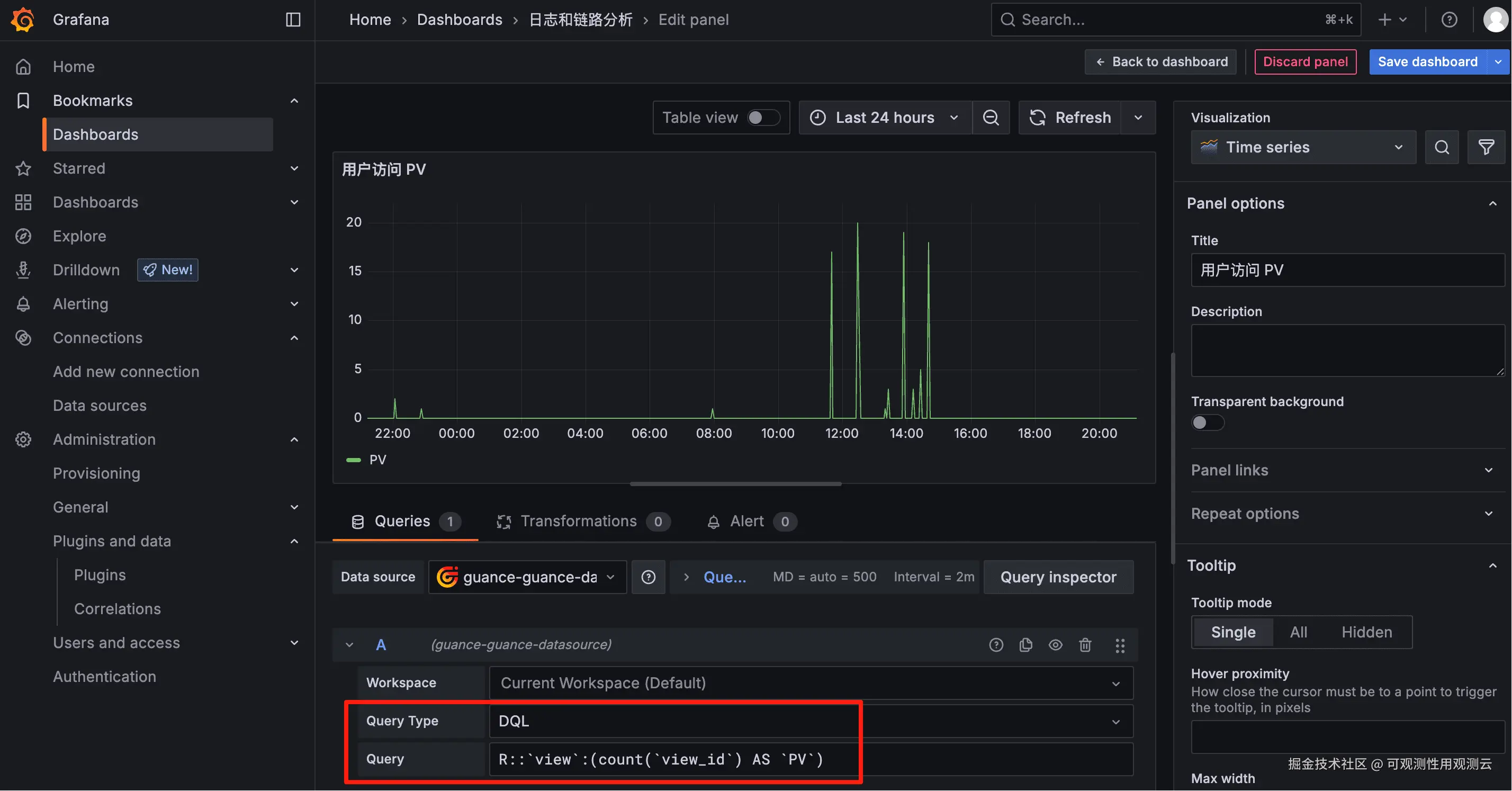Click the Grafana logo icon

pyautogui.click(x=22, y=20)
